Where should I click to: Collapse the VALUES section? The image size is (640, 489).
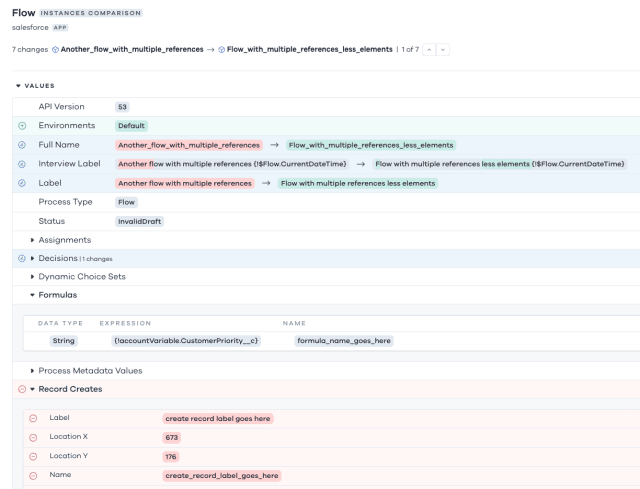click(x=17, y=86)
